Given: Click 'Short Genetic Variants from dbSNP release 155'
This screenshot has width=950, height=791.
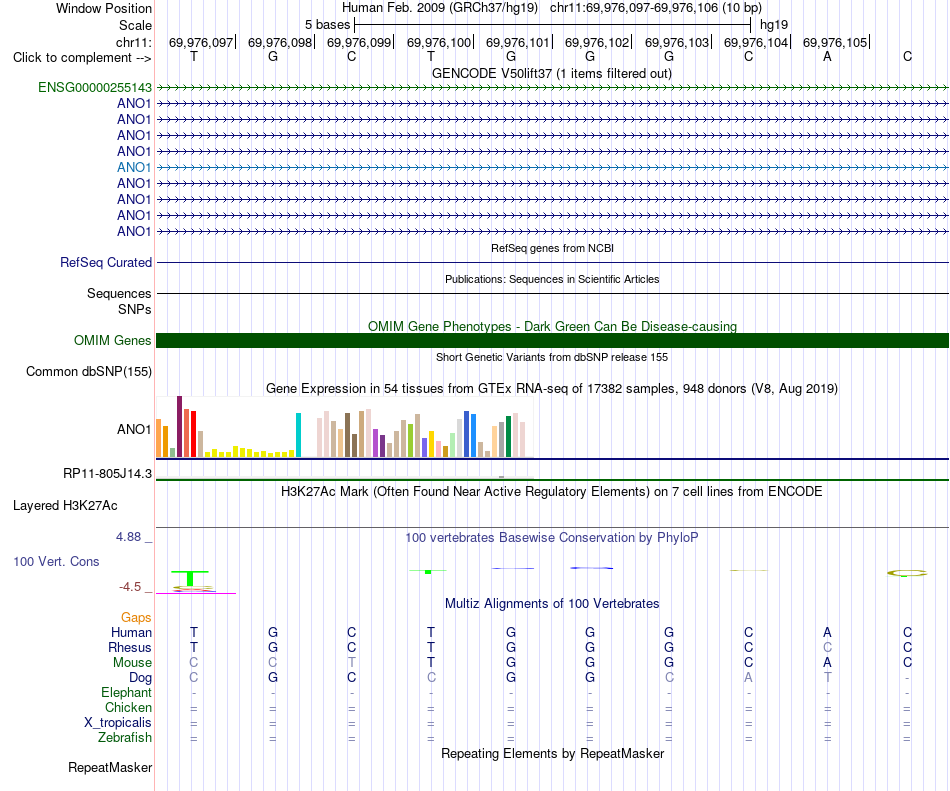Looking at the screenshot, I should click(552, 357).
